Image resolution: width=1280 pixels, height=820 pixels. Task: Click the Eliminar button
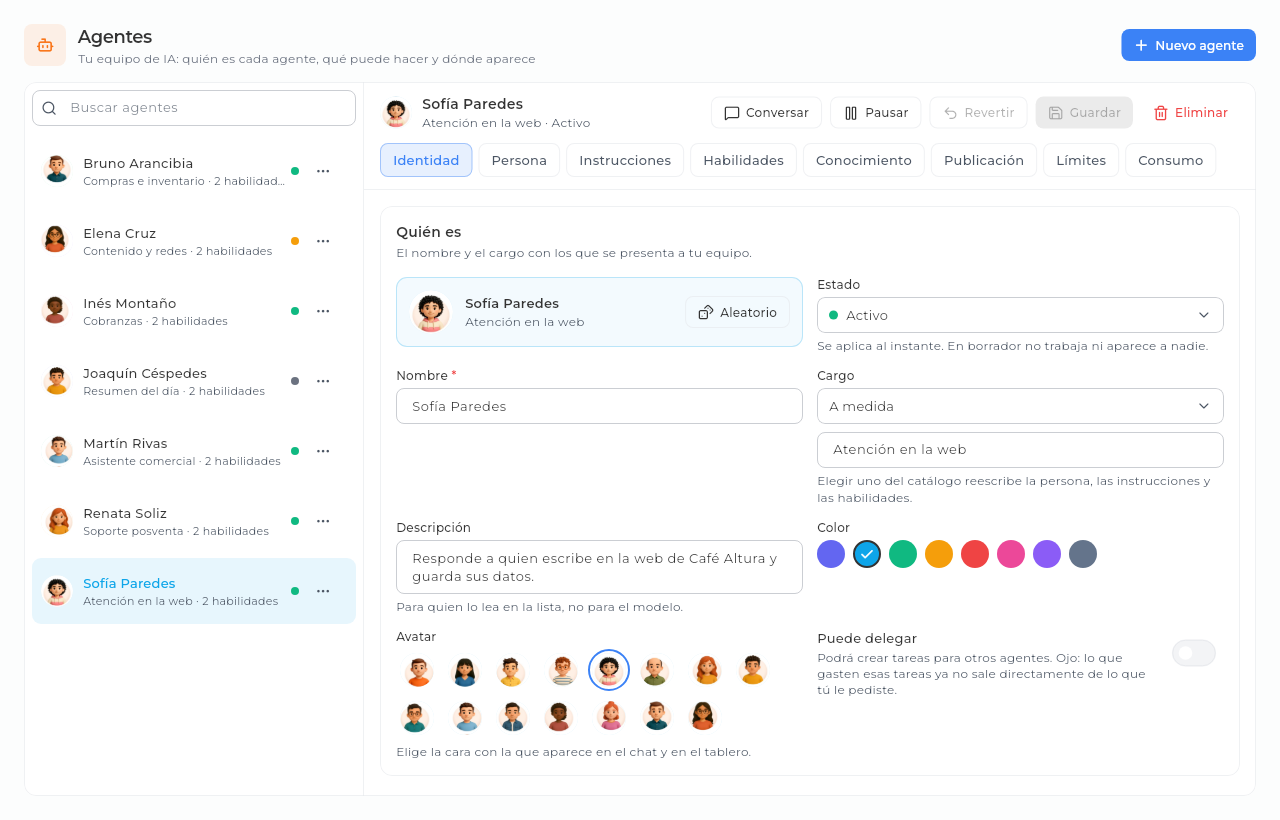(x=1190, y=113)
